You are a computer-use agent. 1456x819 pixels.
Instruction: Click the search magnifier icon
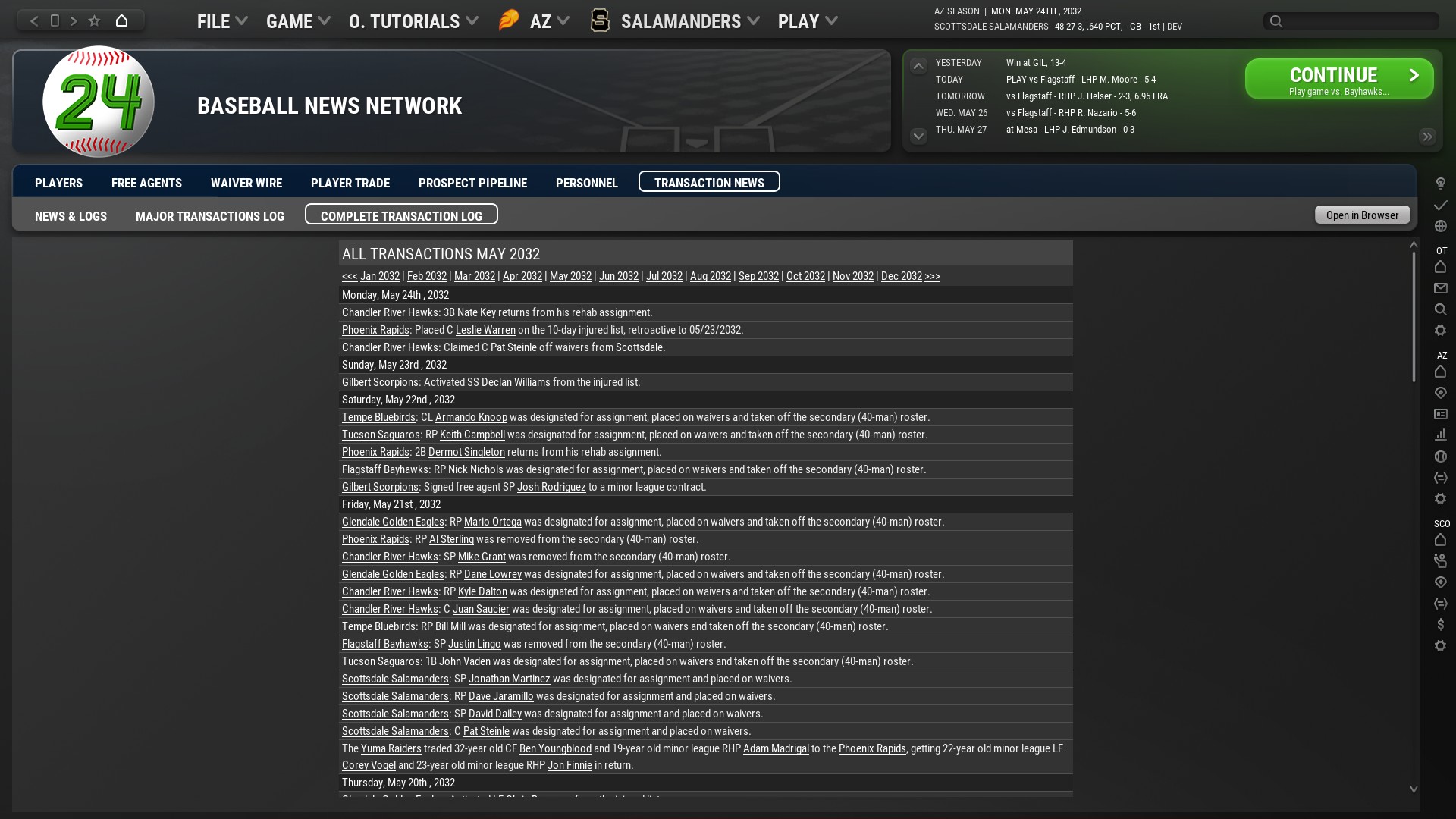(x=1277, y=20)
